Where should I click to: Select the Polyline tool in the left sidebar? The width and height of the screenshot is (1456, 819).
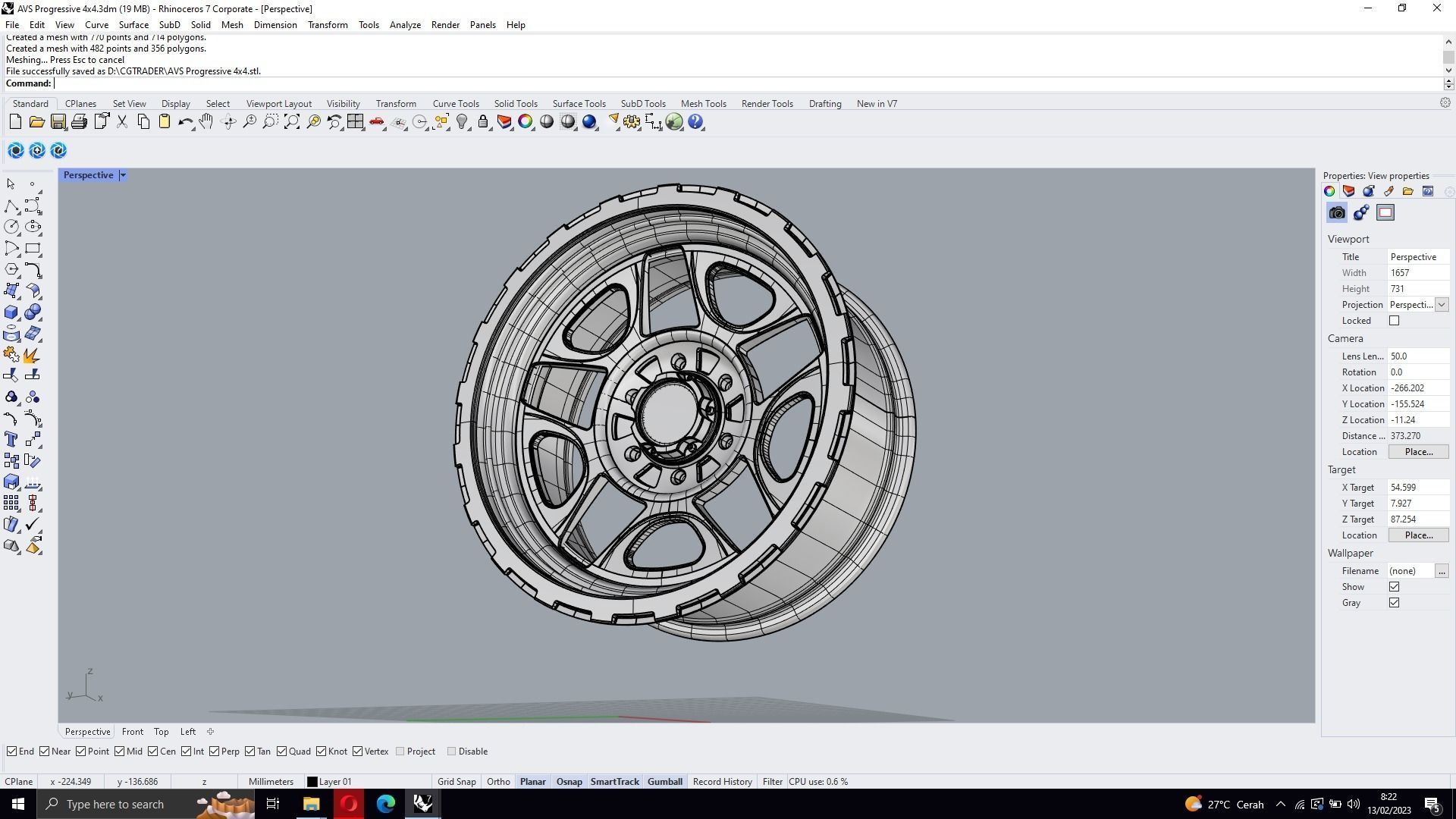click(11, 206)
